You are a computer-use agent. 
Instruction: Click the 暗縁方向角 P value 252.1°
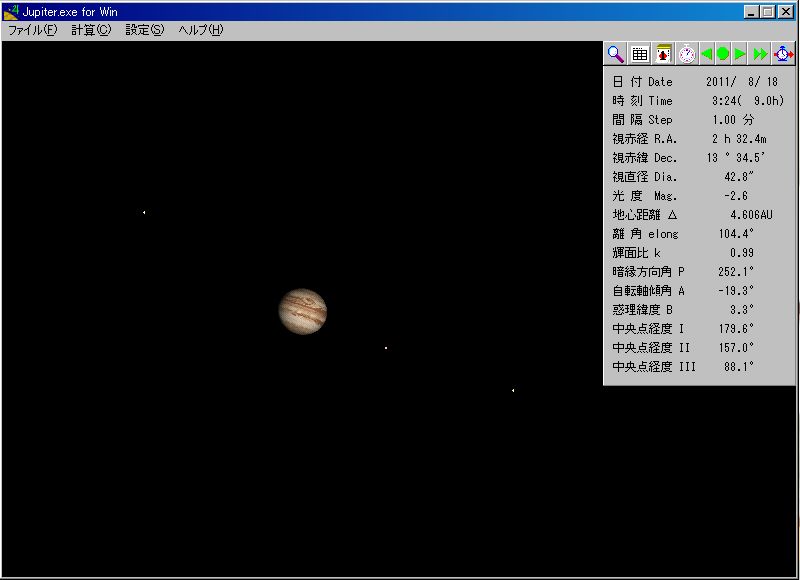(x=736, y=272)
